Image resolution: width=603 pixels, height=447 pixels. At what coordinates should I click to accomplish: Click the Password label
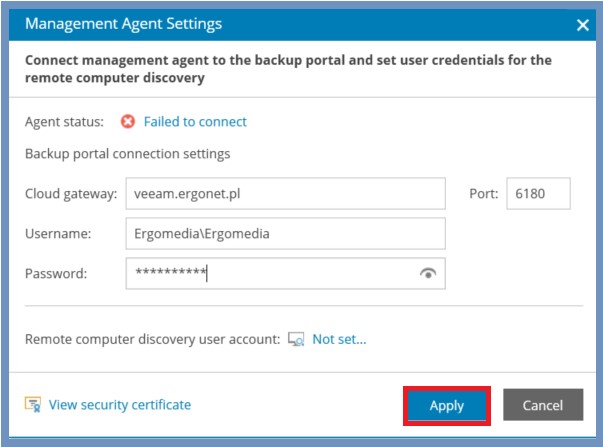56,274
